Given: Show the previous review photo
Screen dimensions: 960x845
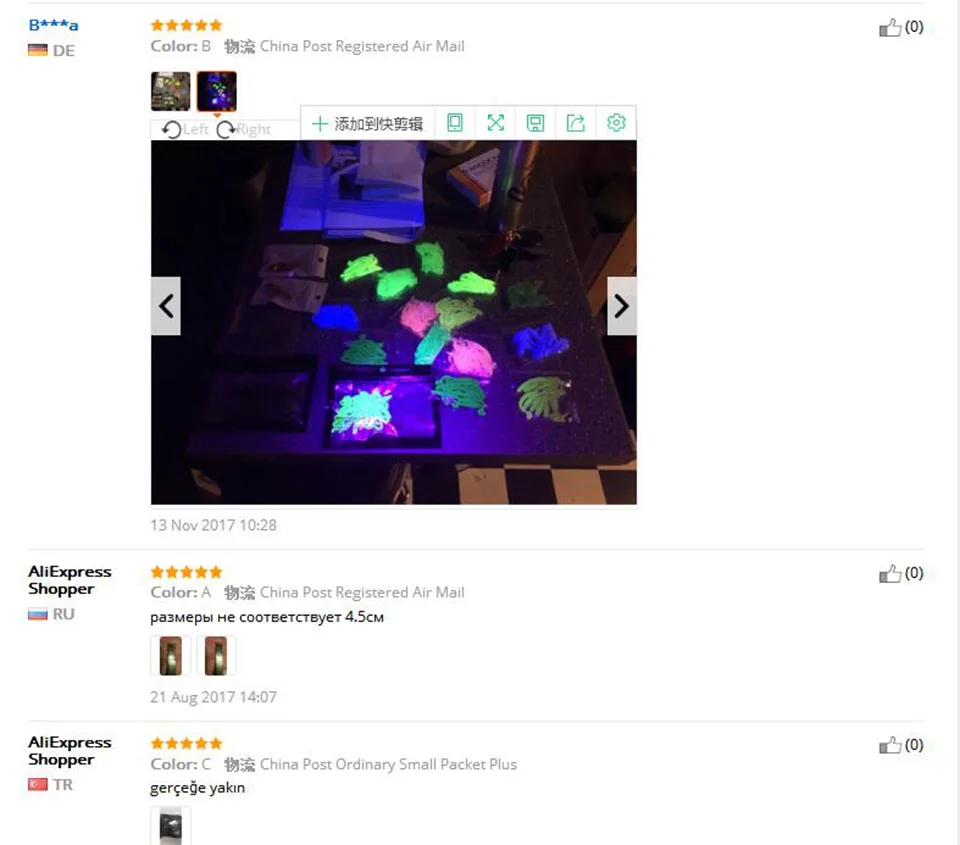Looking at the screenshot, I should coord(166,306).
